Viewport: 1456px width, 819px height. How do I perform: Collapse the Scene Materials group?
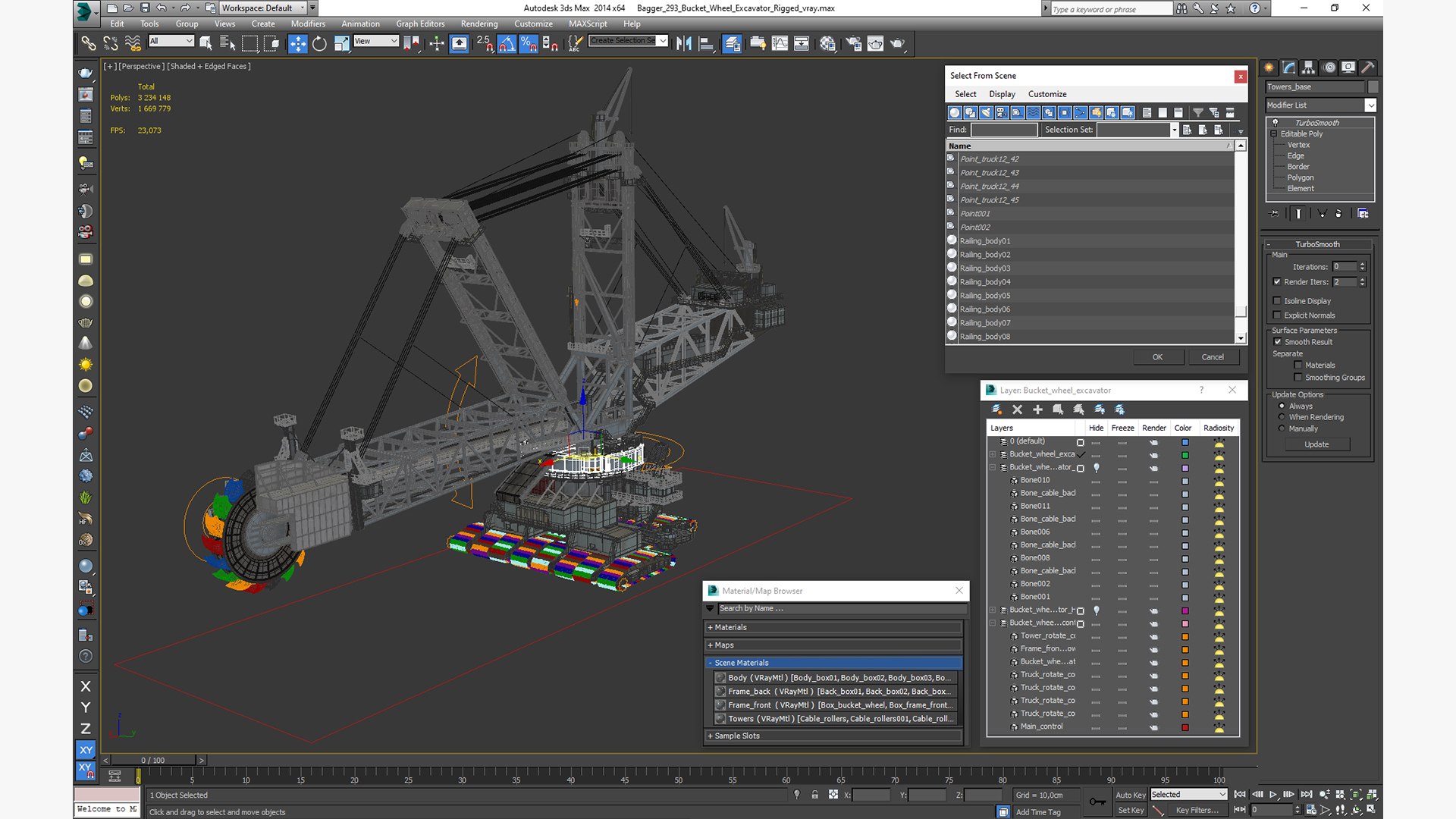pos(833,663)
